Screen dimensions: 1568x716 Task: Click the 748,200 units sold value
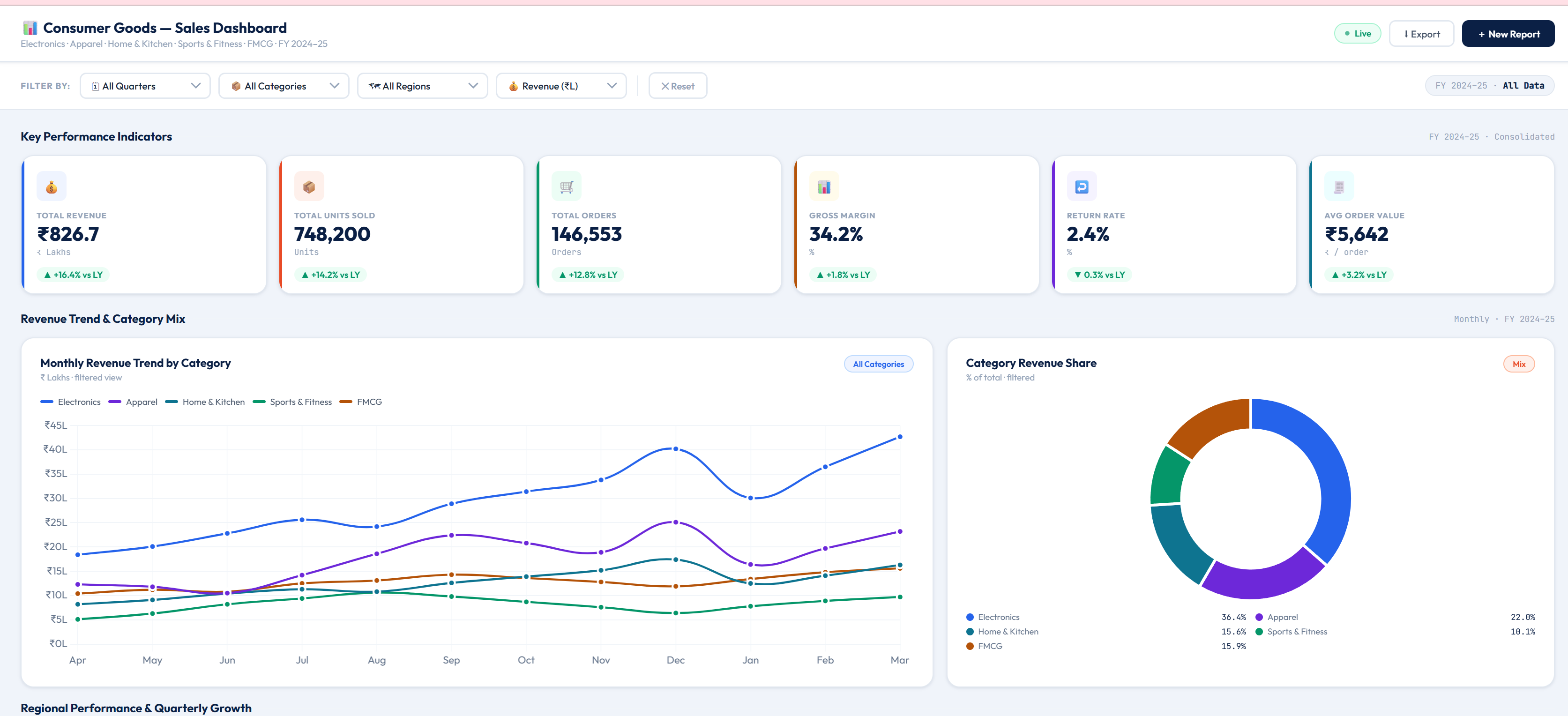coord(332,234)
